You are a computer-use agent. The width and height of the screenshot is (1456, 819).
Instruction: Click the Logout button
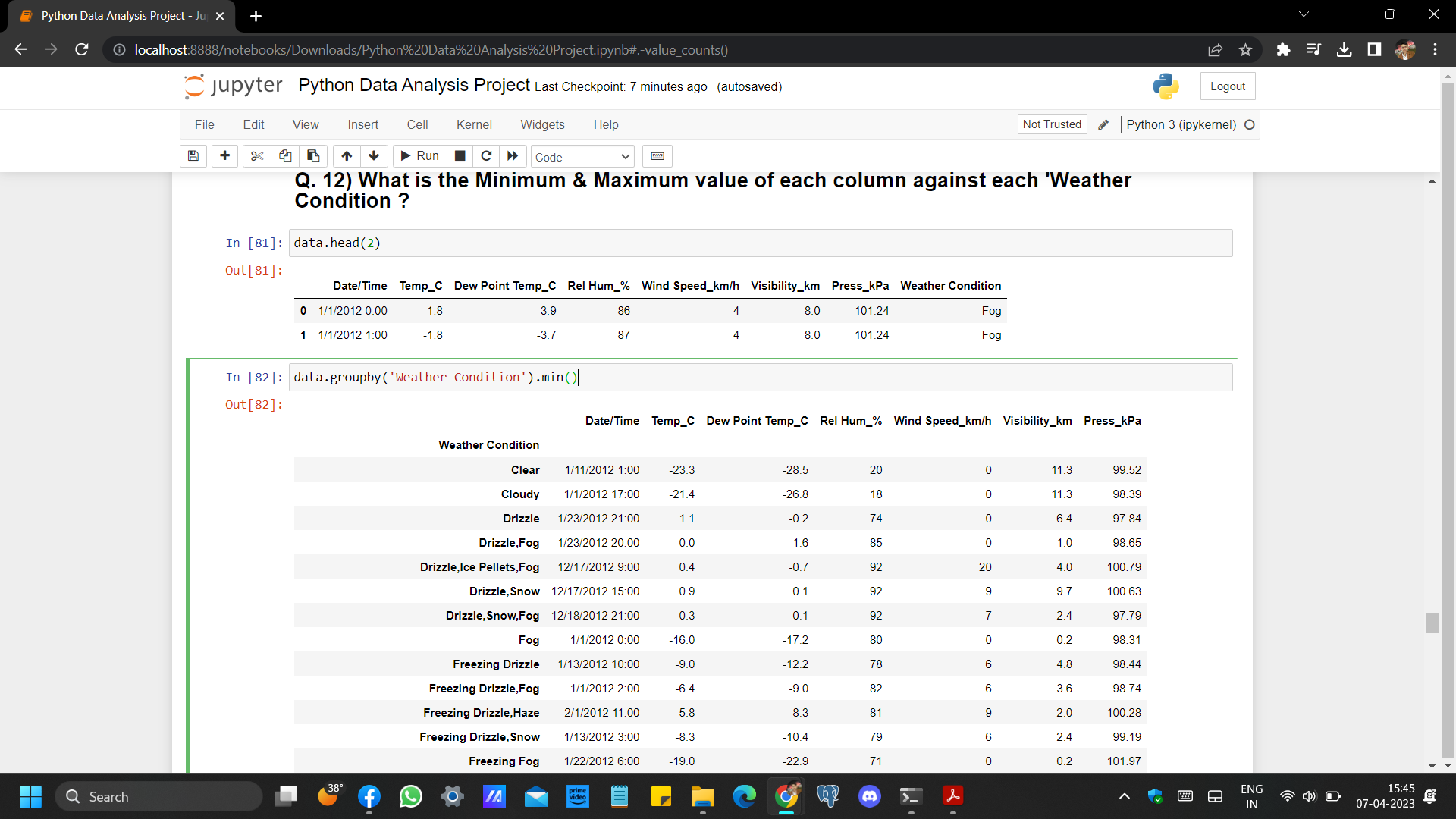[1227, 86]
